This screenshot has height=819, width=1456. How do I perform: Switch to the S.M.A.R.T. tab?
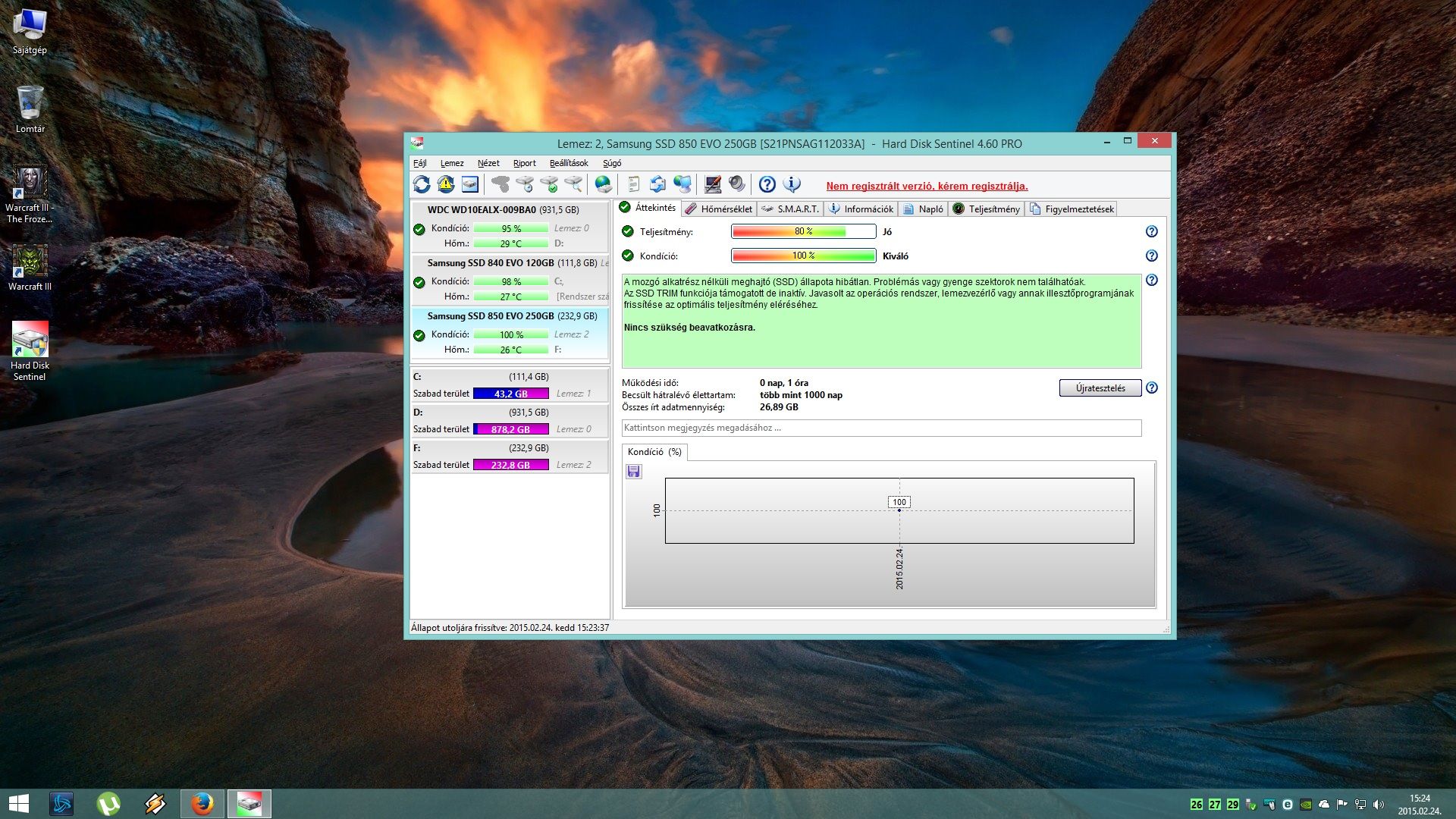pos(791,209)
